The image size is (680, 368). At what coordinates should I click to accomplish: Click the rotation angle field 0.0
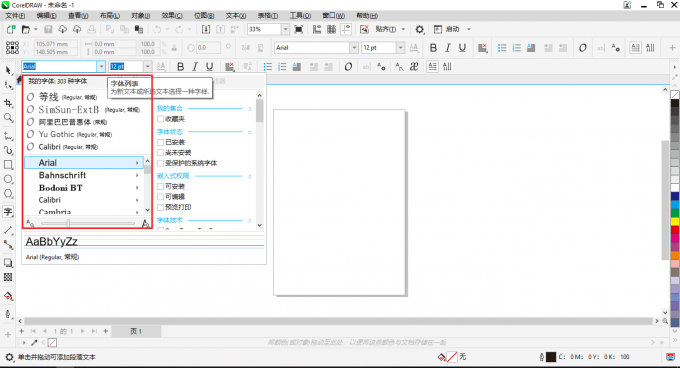click(x=208, y=48)
